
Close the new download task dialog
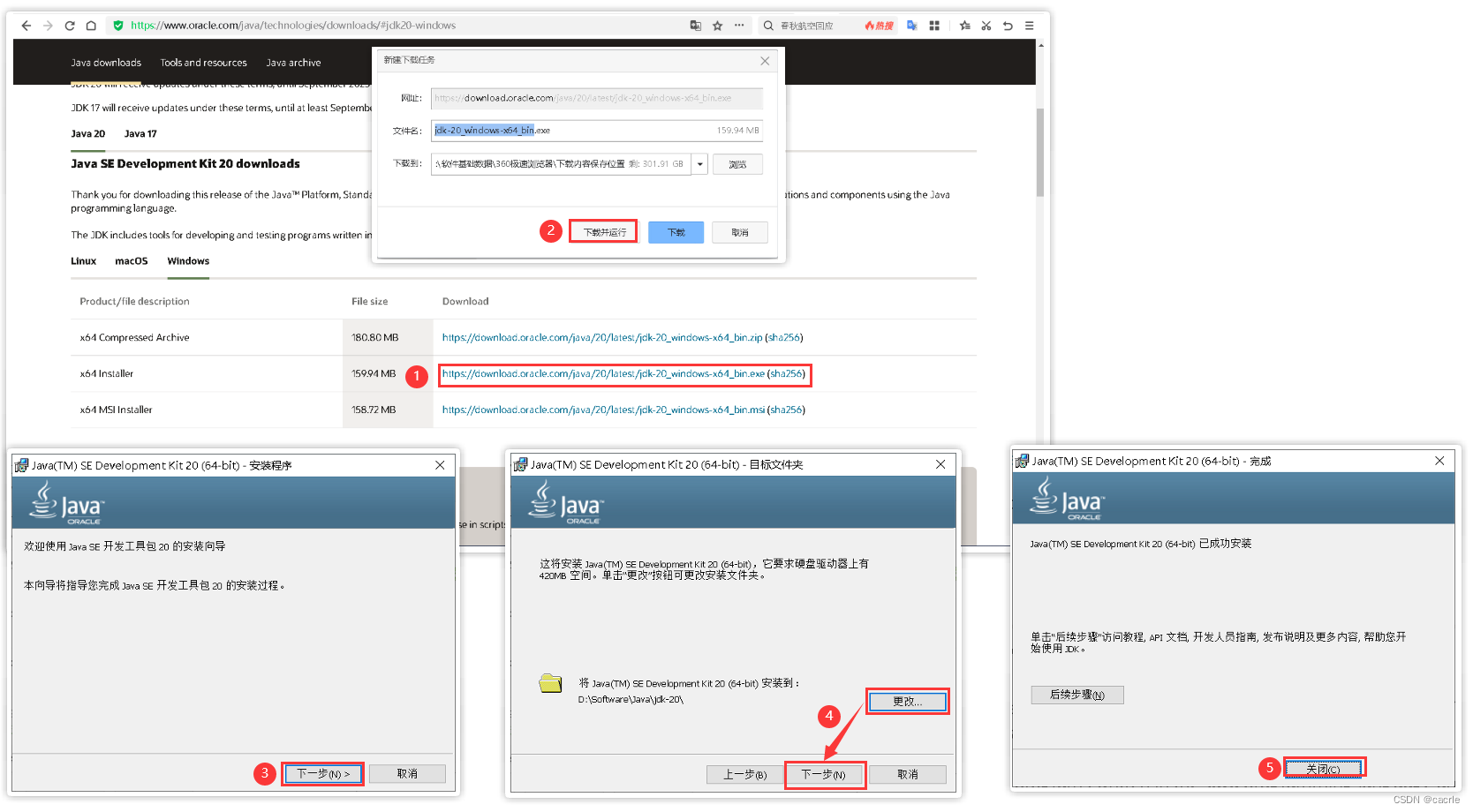pos(765,61)
